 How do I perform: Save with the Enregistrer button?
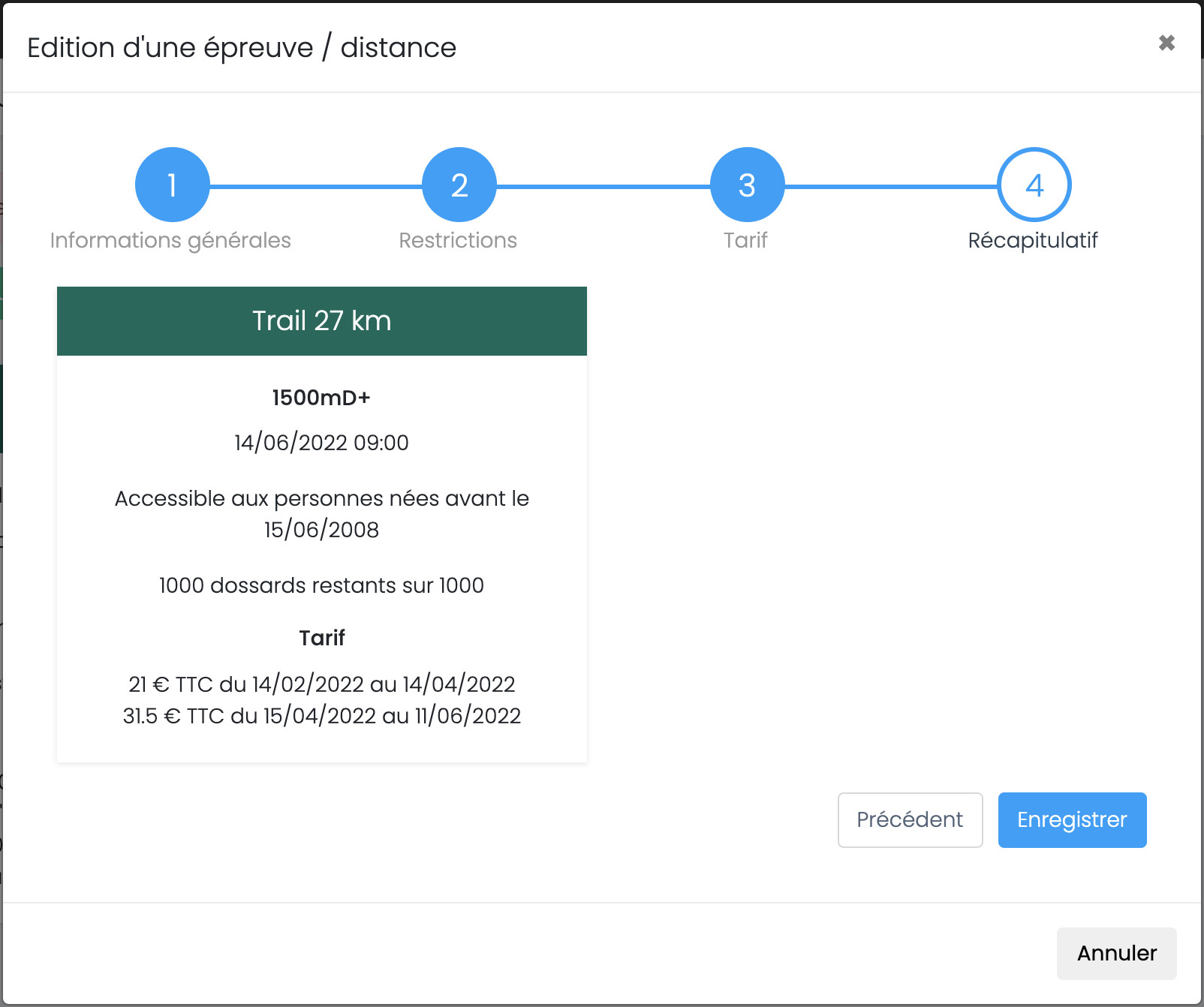point(1072,820)
